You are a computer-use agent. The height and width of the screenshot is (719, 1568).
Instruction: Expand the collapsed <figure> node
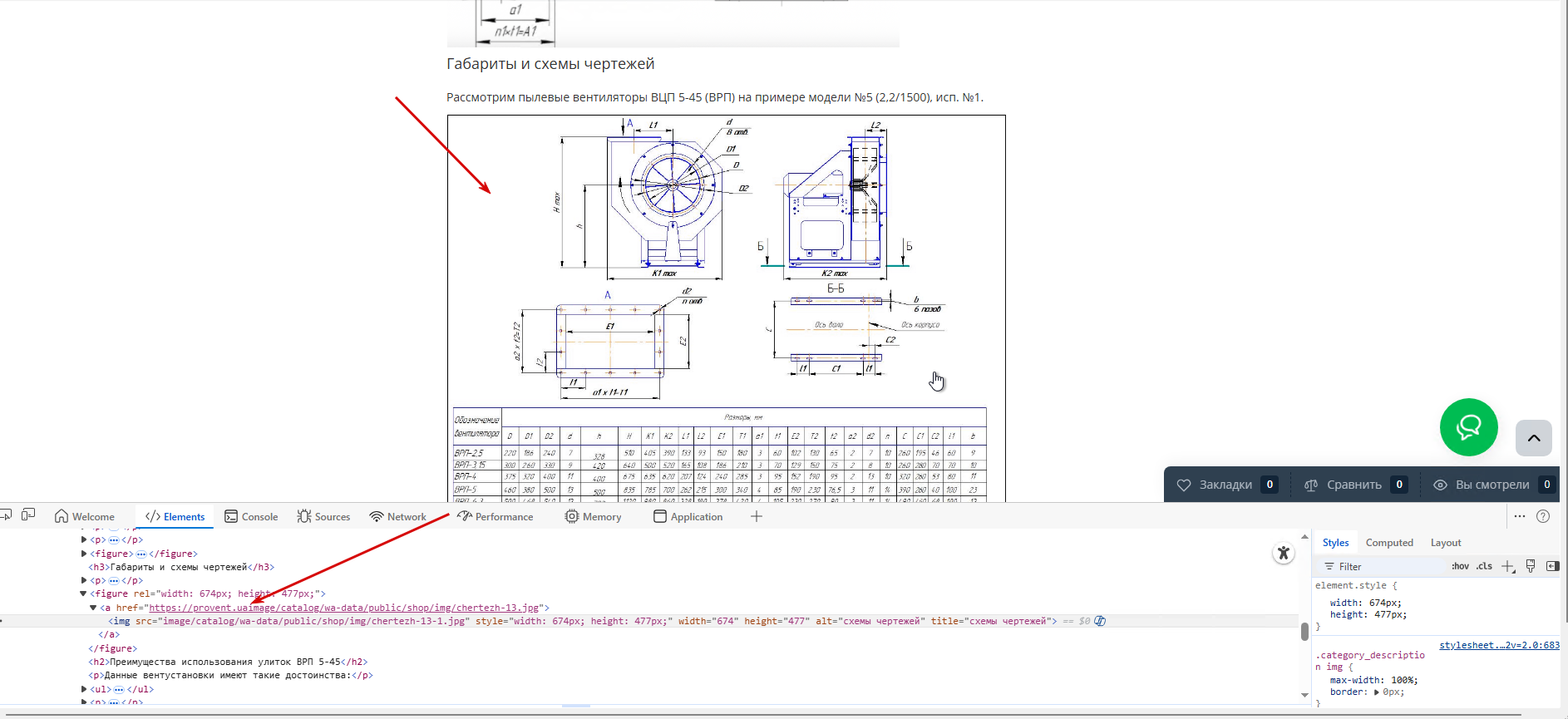(x=84, y=554)
